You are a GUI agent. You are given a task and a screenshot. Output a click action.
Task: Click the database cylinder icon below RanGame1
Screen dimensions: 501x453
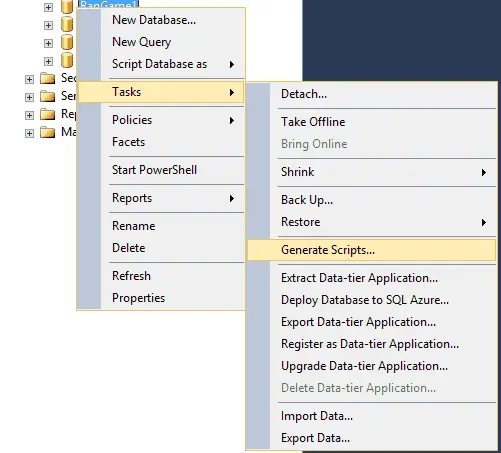[x=67, y=25]
